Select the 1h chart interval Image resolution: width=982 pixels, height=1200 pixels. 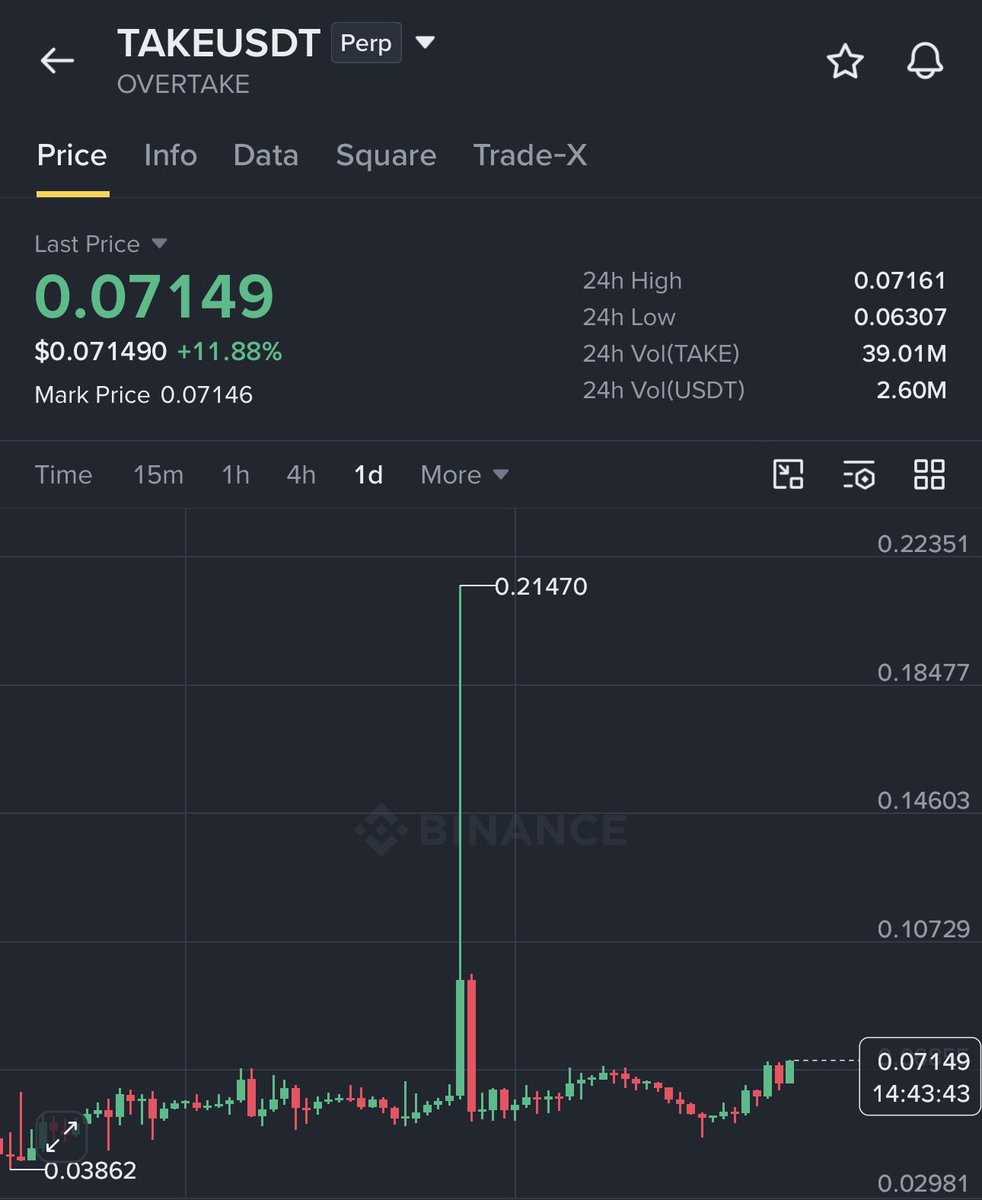click(x=236, y=475)
